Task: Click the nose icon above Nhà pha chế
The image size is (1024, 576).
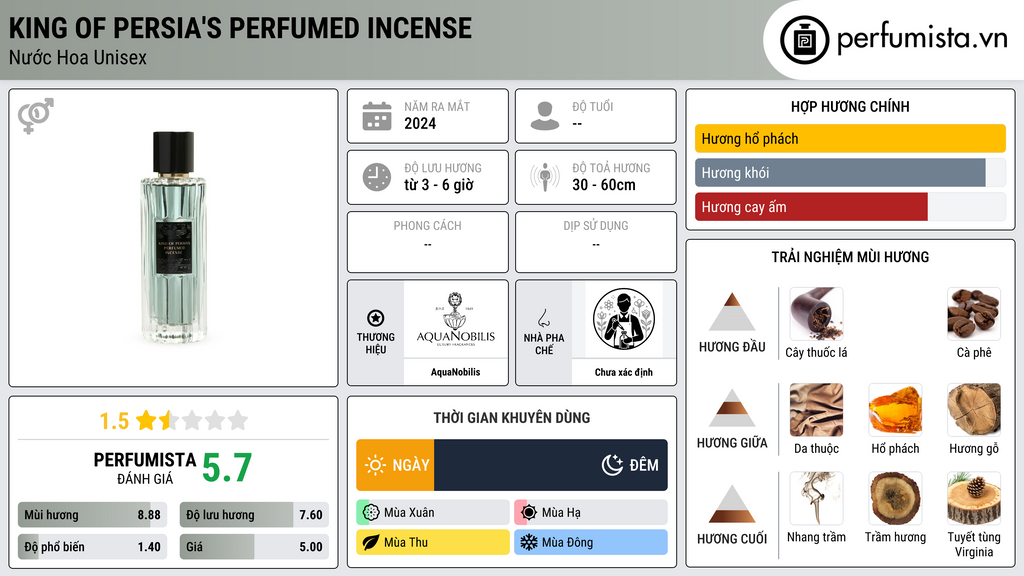Action: click(x=543, y=318)
